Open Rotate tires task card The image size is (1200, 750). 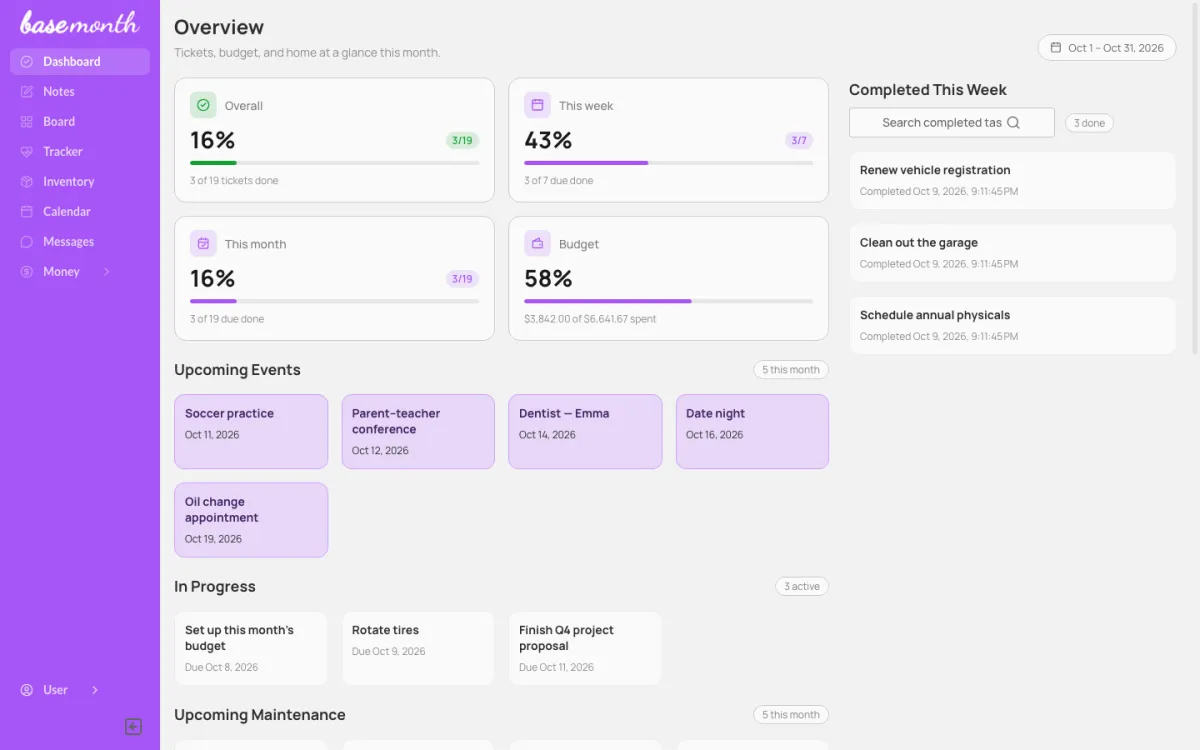click(x=418, y=648)
